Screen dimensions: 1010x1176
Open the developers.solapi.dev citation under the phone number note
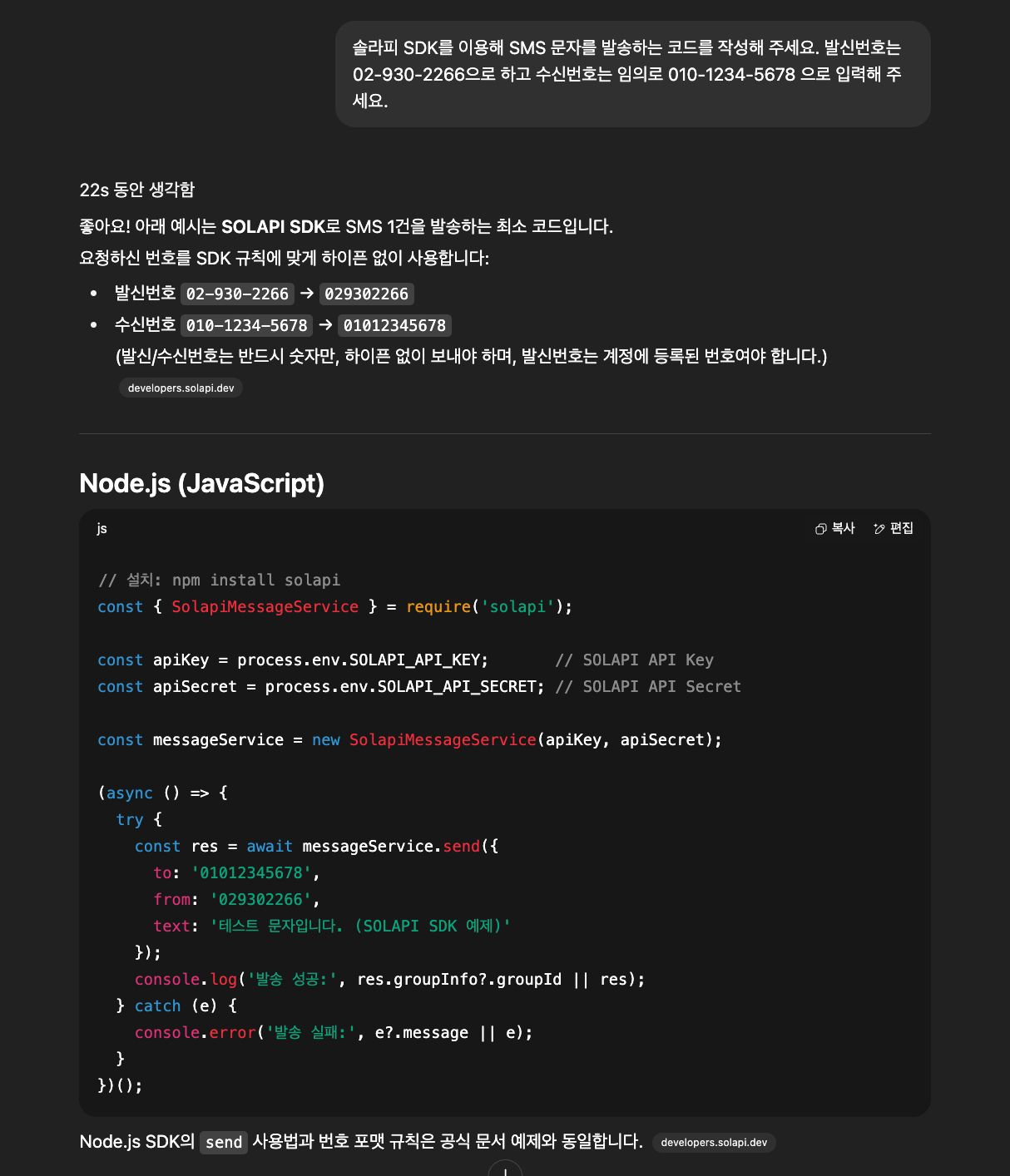pyautogui.click(x=181, y=388)
